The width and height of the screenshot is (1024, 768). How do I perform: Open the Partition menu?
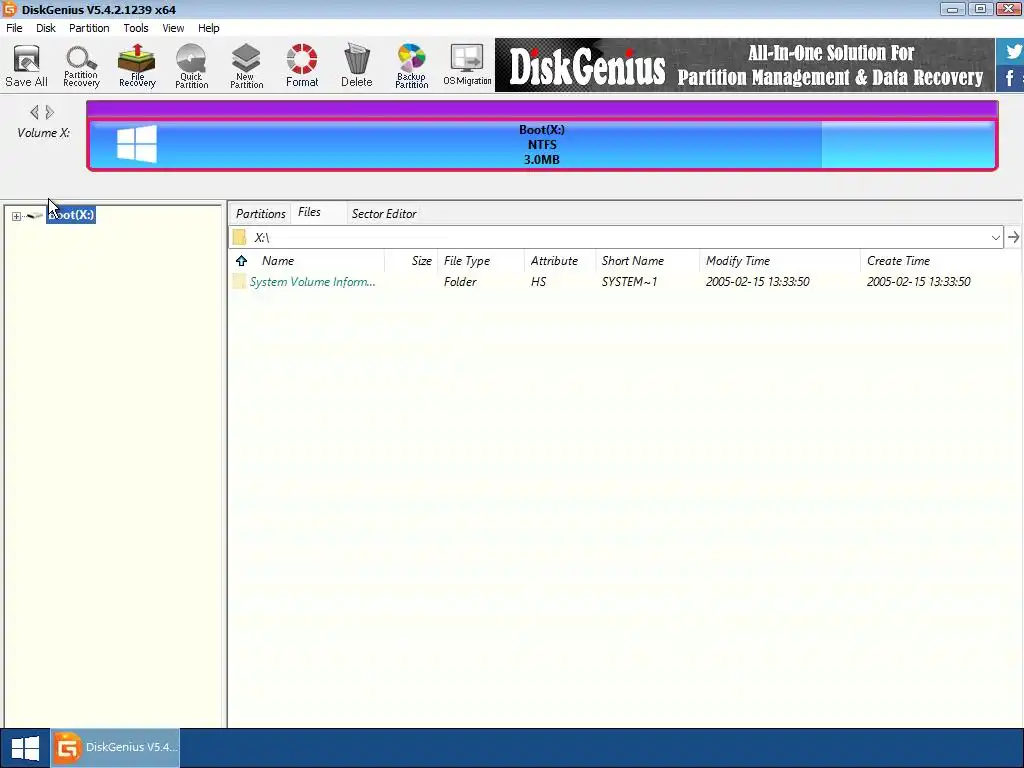click(89, 28)
